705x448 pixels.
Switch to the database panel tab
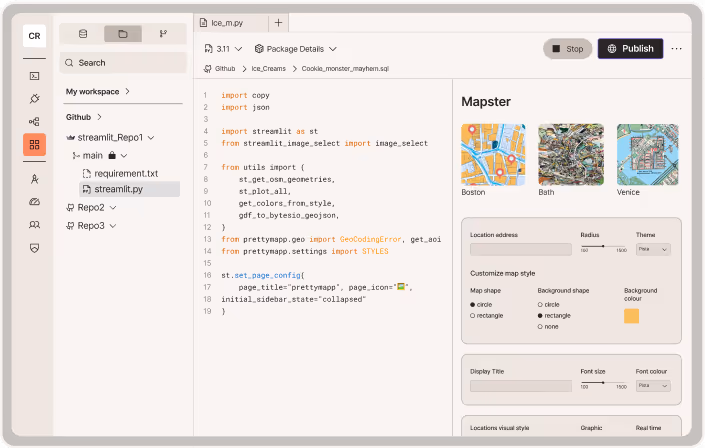click(83, 34)
